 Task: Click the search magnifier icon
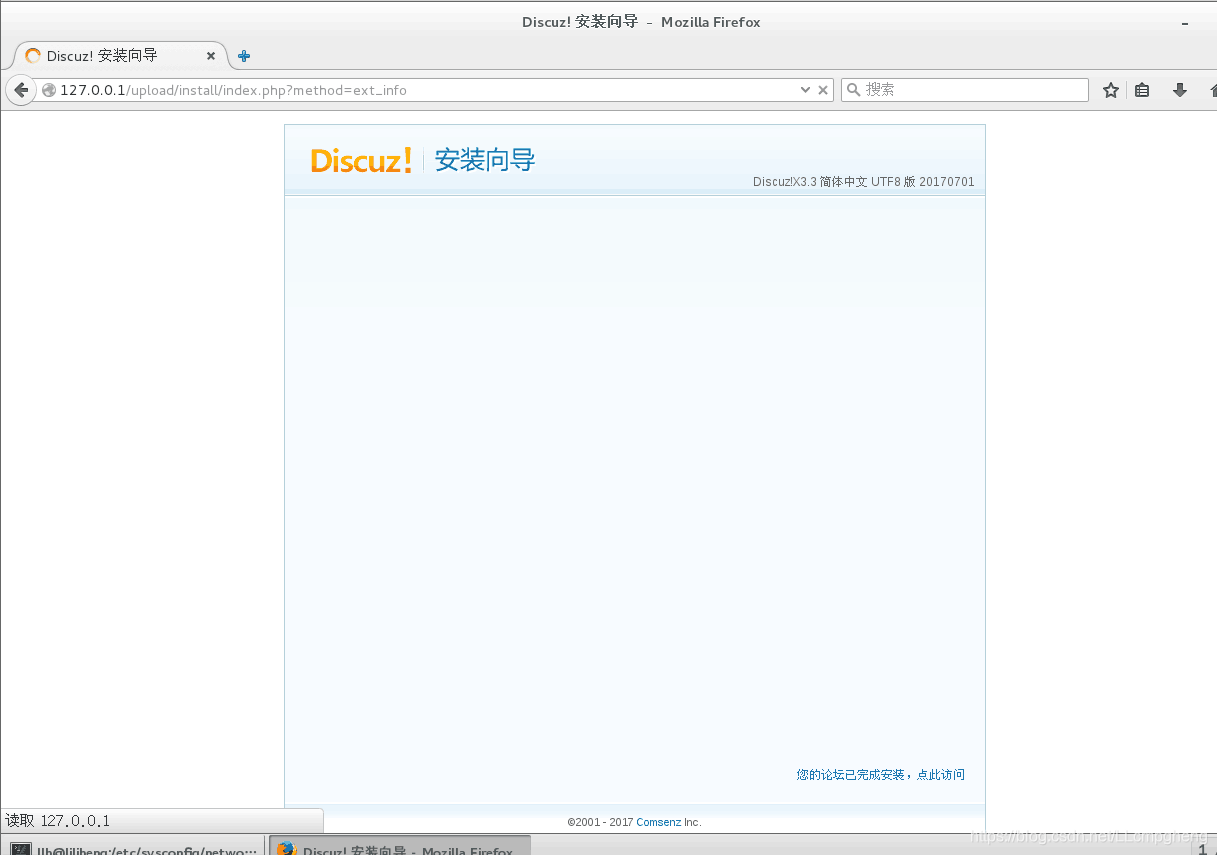[854, 90]
